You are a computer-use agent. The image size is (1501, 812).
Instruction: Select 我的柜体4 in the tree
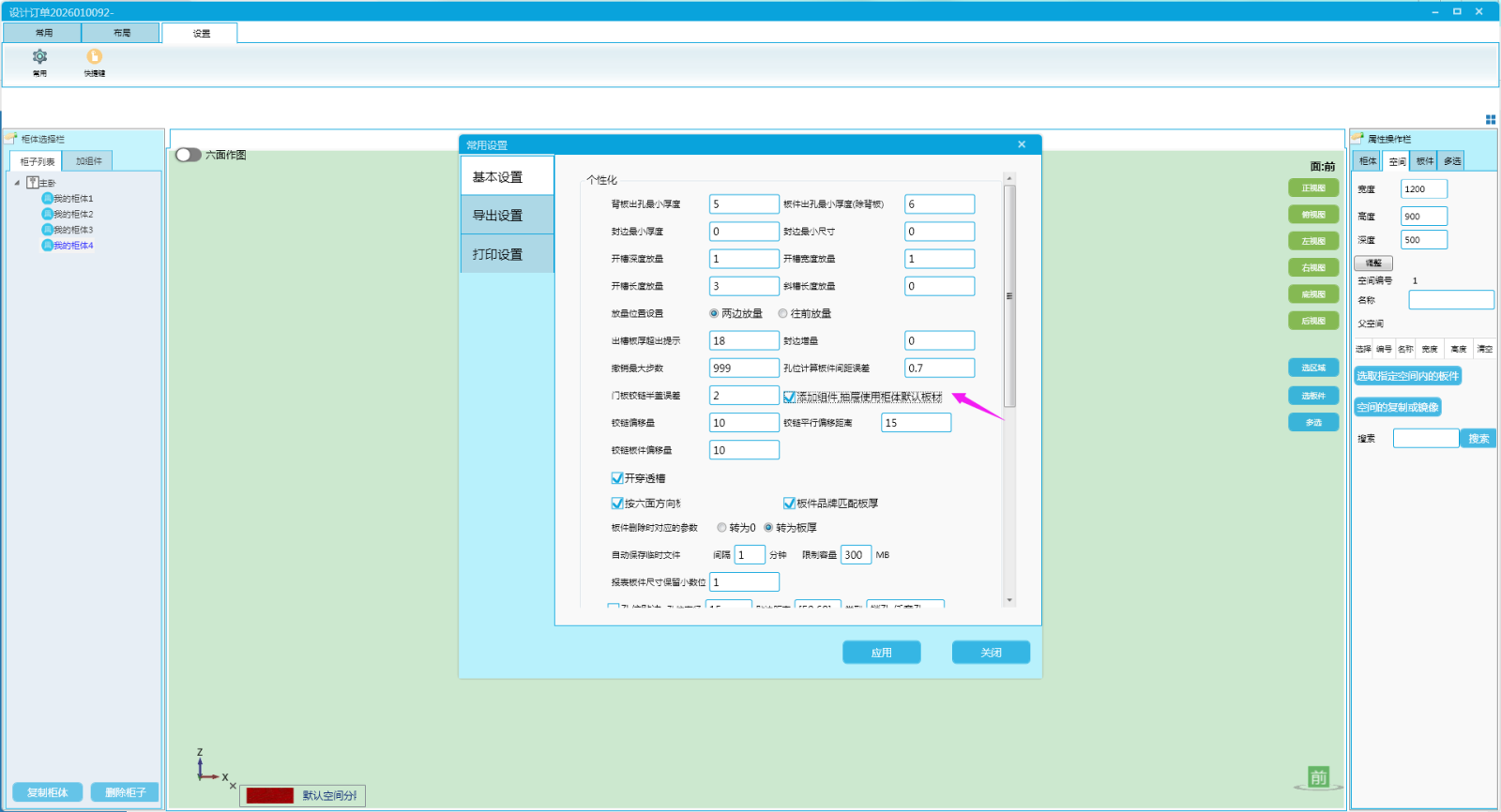click(73, 246)
